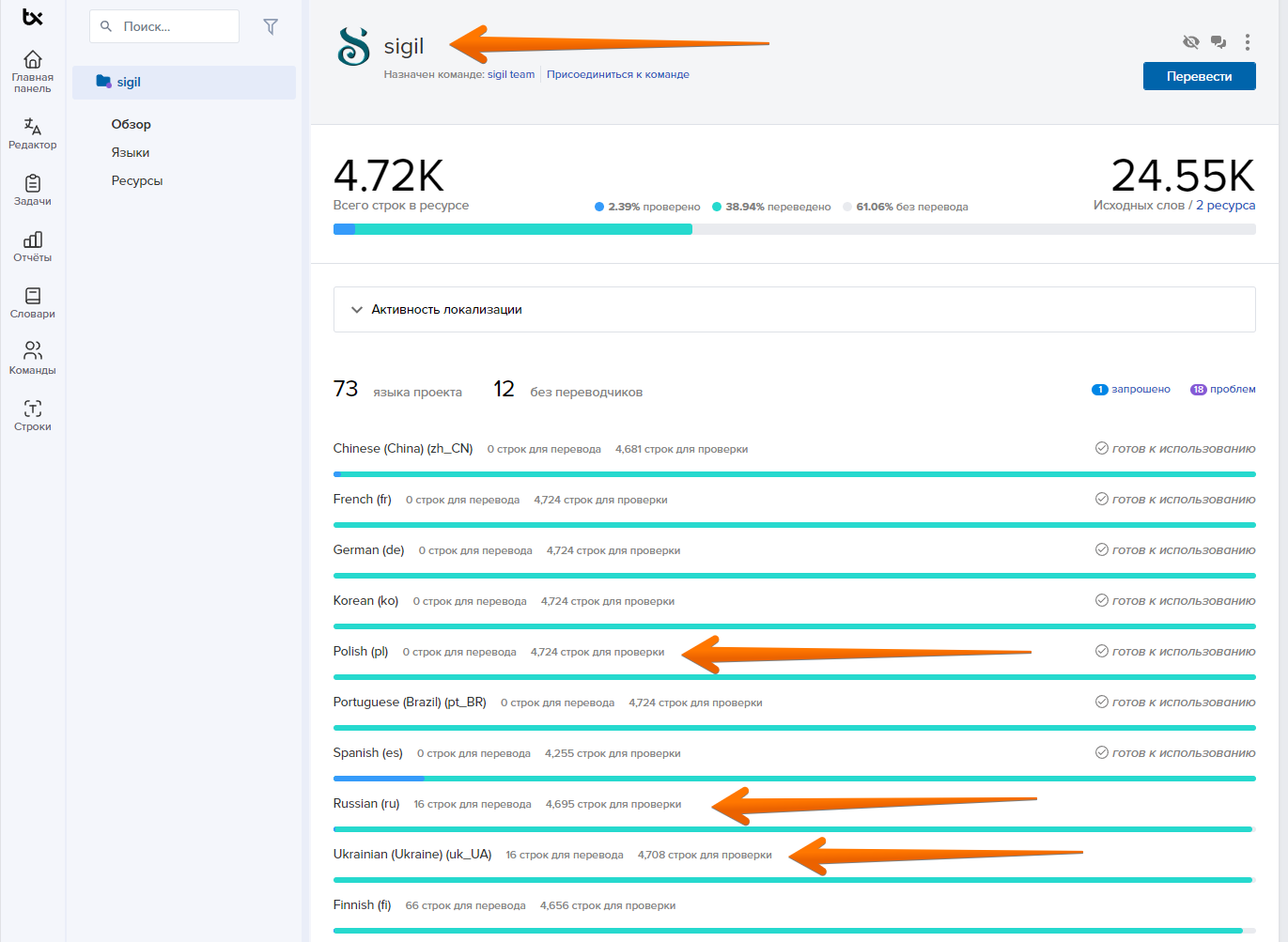The height and width of the screenshot is (942, 1288).
Task: Toggle the crossed-eye visibility icon
Action: click(x=1191, y=41)
